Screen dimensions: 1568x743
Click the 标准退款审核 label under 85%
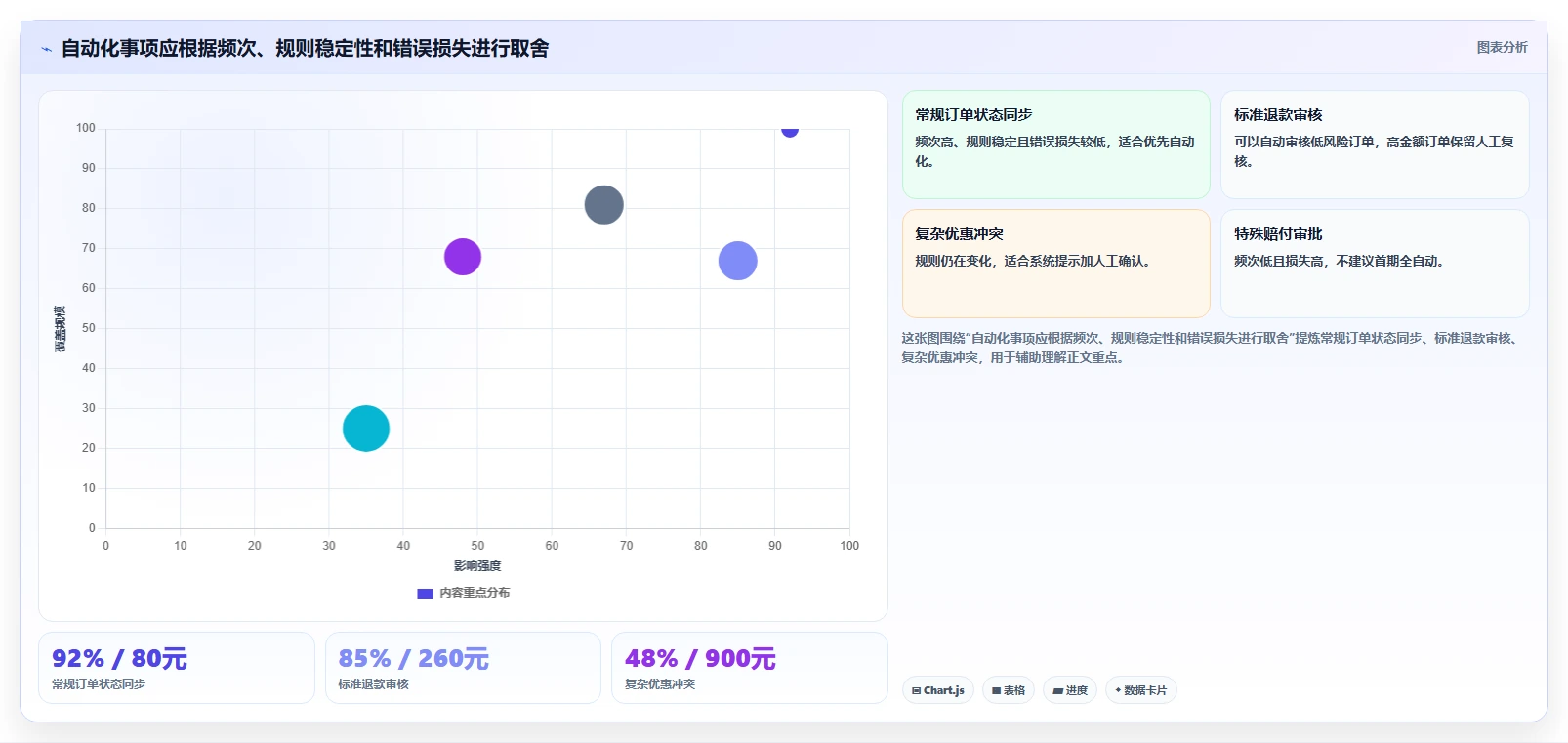[374, 684]
